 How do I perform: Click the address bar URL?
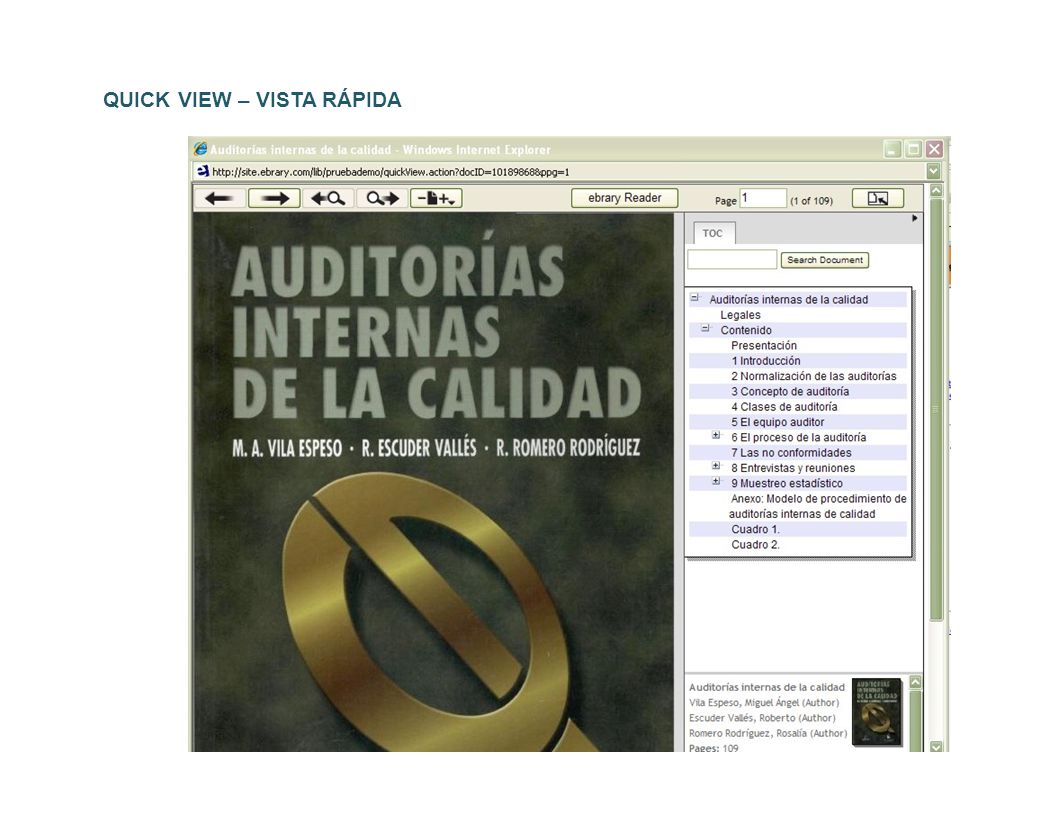391,172
